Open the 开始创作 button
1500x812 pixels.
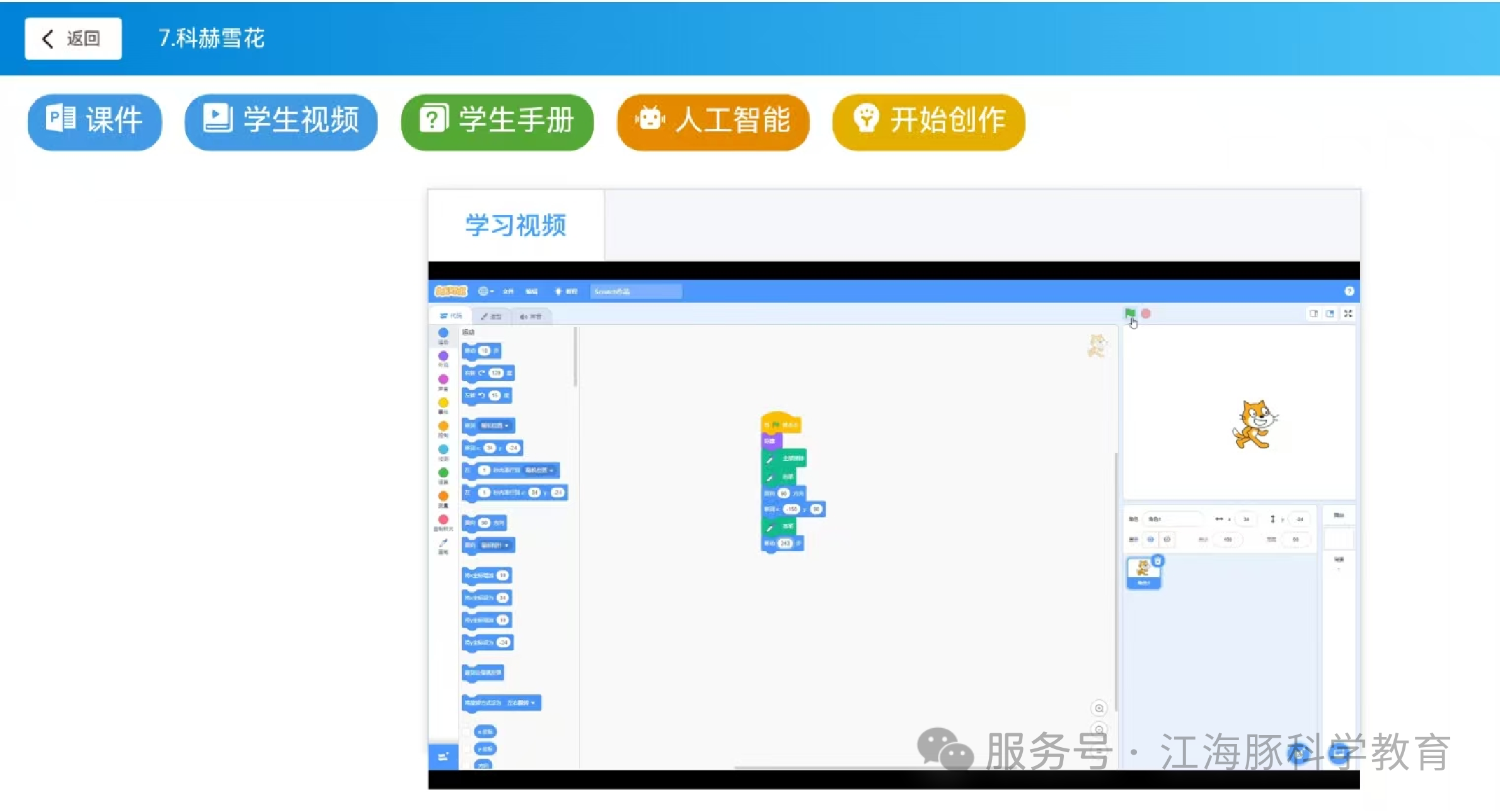tap(928, 120)
